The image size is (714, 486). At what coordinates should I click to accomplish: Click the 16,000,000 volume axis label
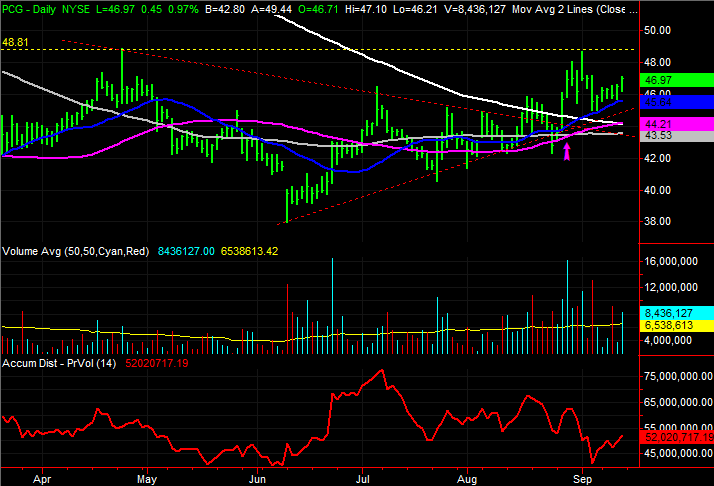click(671, 261)
